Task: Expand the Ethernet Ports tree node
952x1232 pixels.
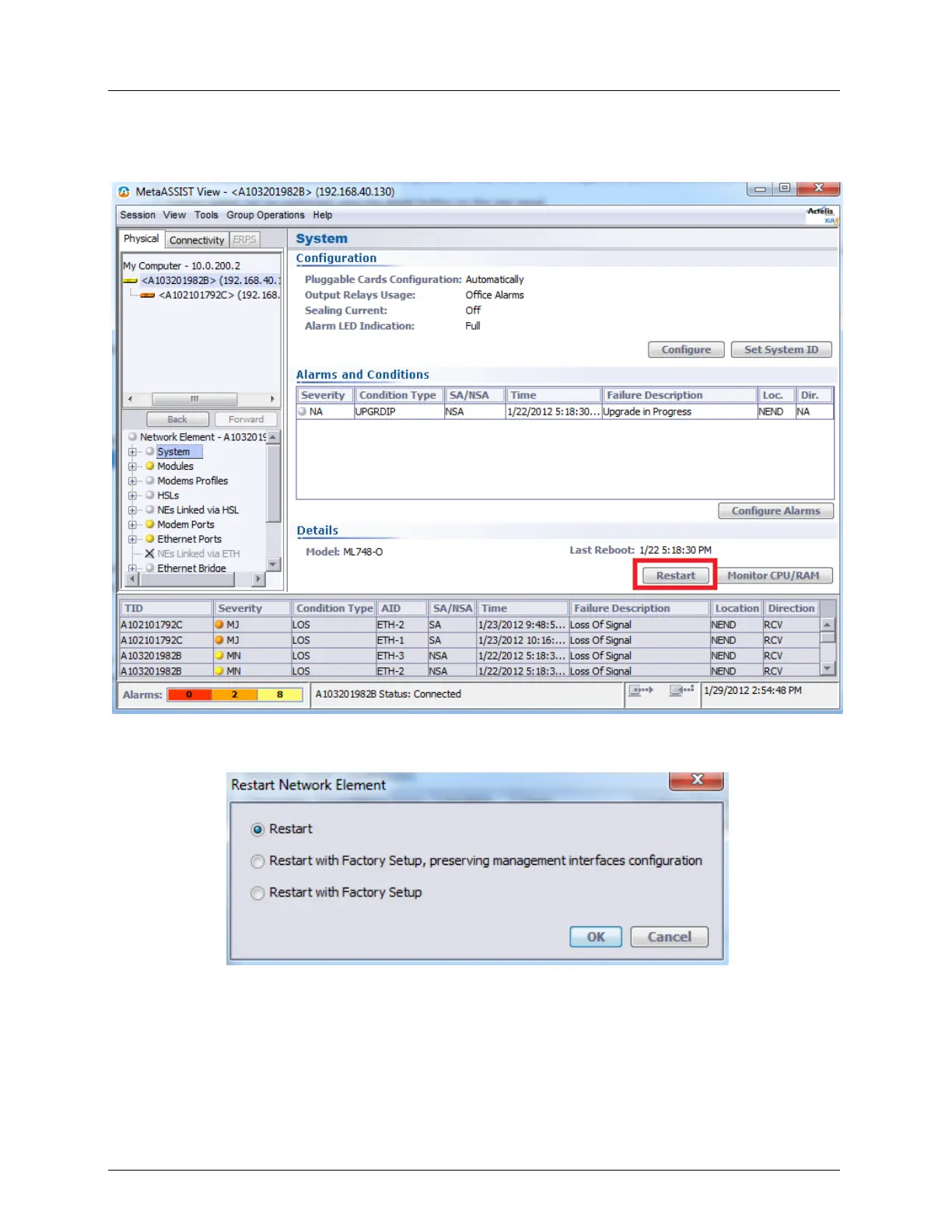Action: [x=132, y=539]
